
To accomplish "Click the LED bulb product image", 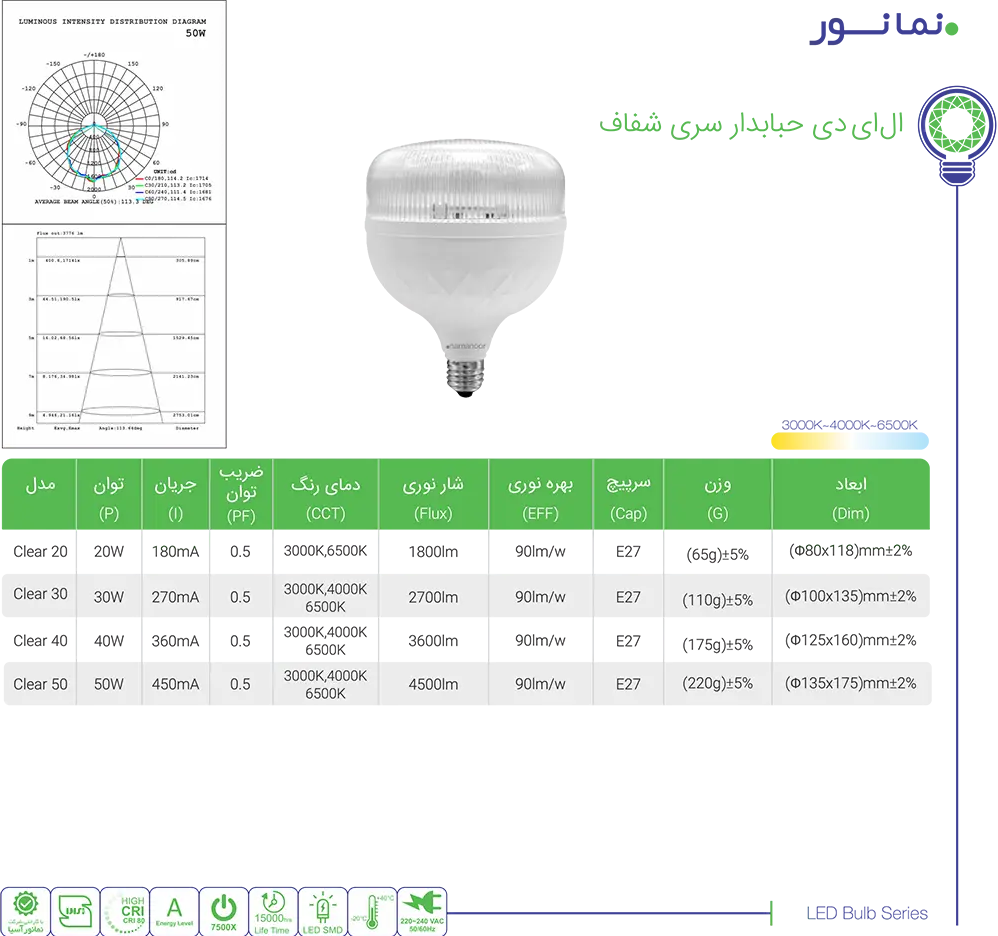I will tap(464, 260).
